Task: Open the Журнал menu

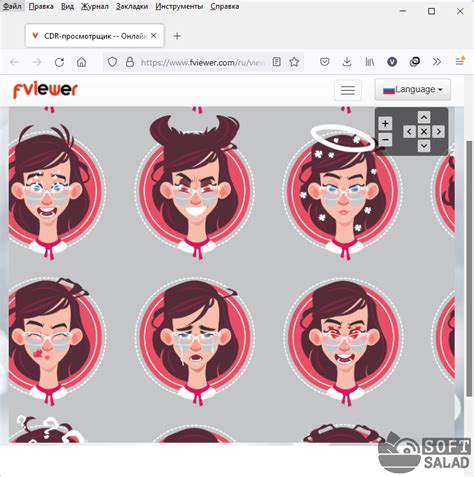Action: click(x=95, y=6)
